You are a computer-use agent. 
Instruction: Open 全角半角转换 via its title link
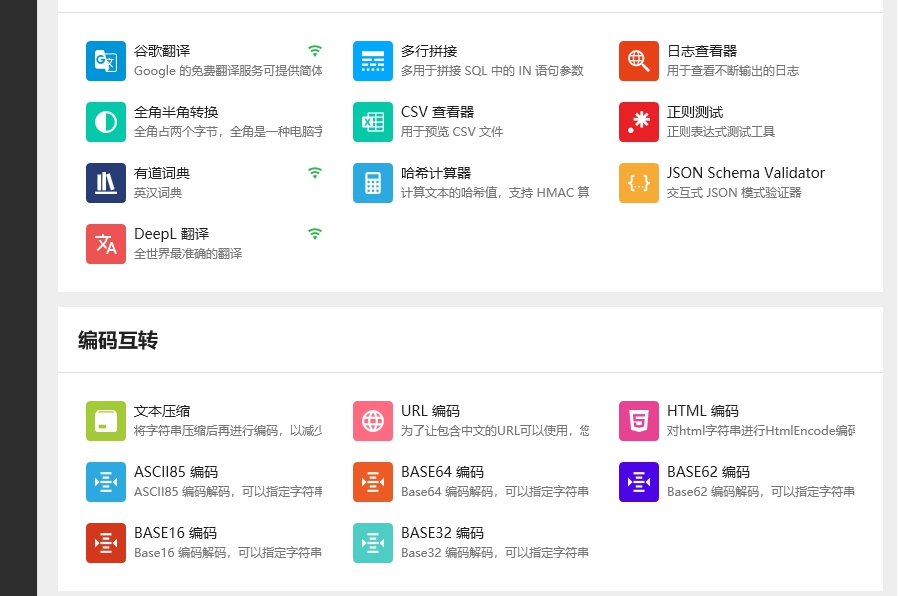click(x=177, y=111)
